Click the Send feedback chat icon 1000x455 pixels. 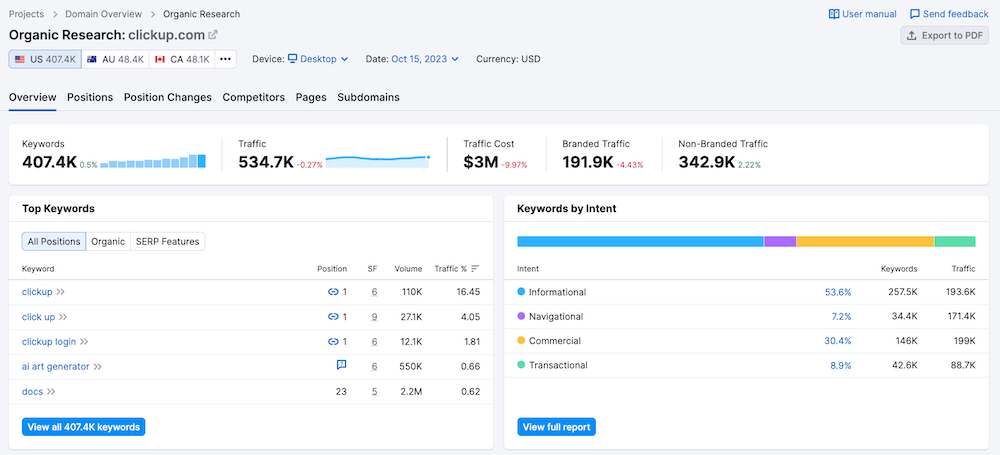coord(915,14)
